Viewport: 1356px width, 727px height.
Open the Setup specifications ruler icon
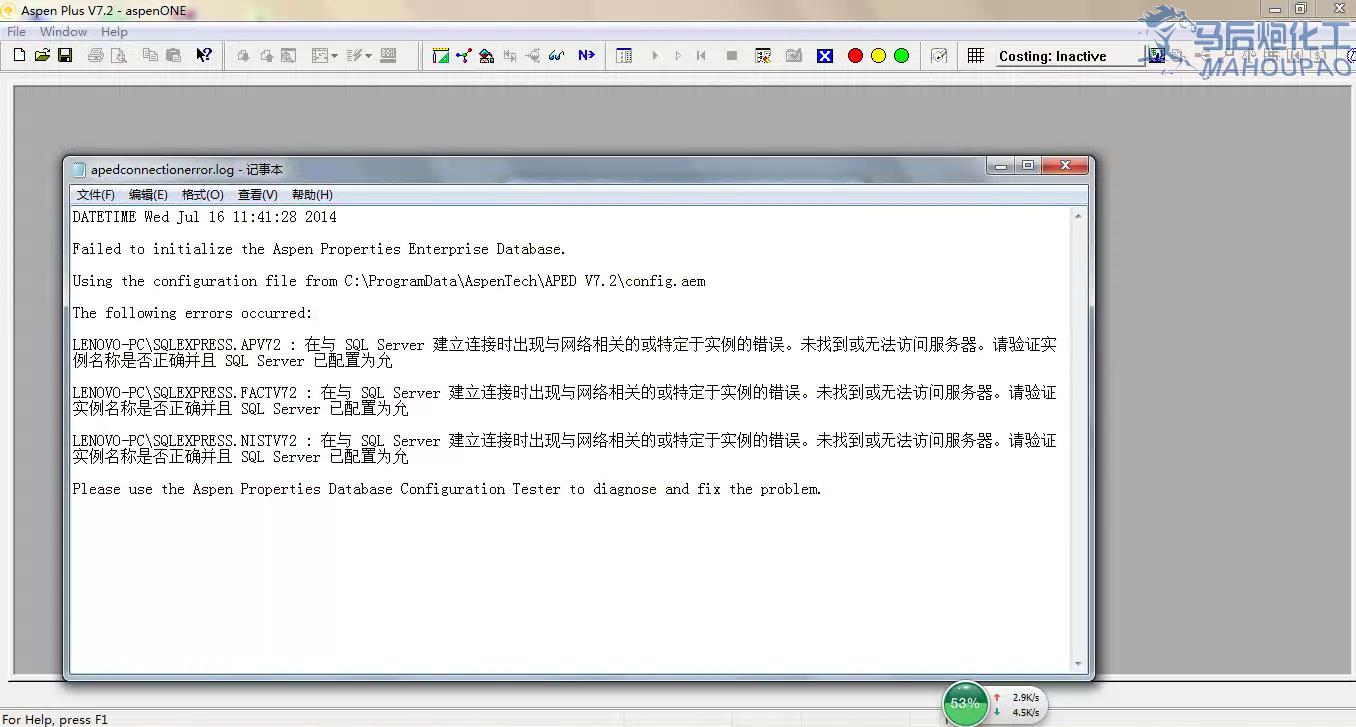coord(441,56)
